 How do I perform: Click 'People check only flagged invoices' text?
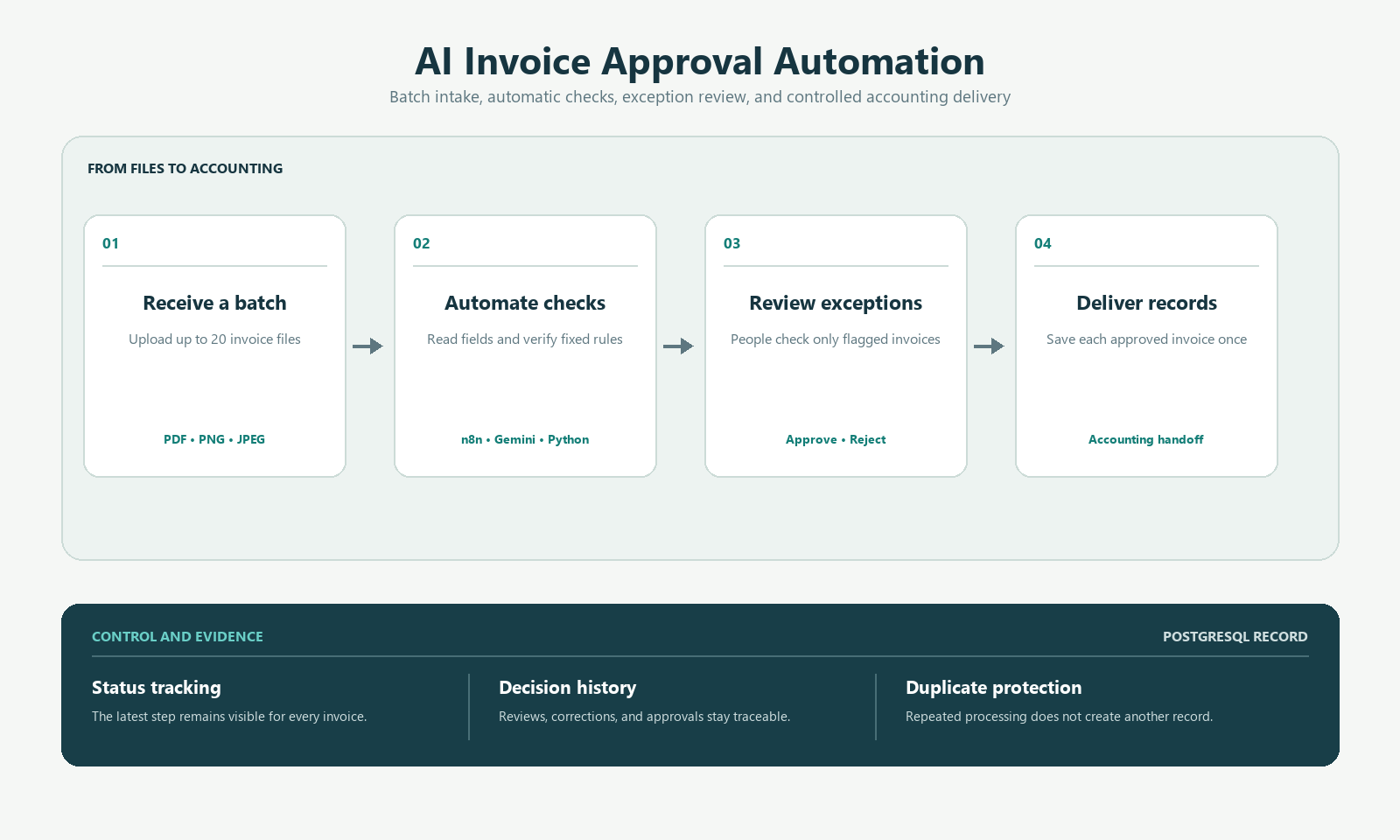pyautogui.click(x=836, y=339)
